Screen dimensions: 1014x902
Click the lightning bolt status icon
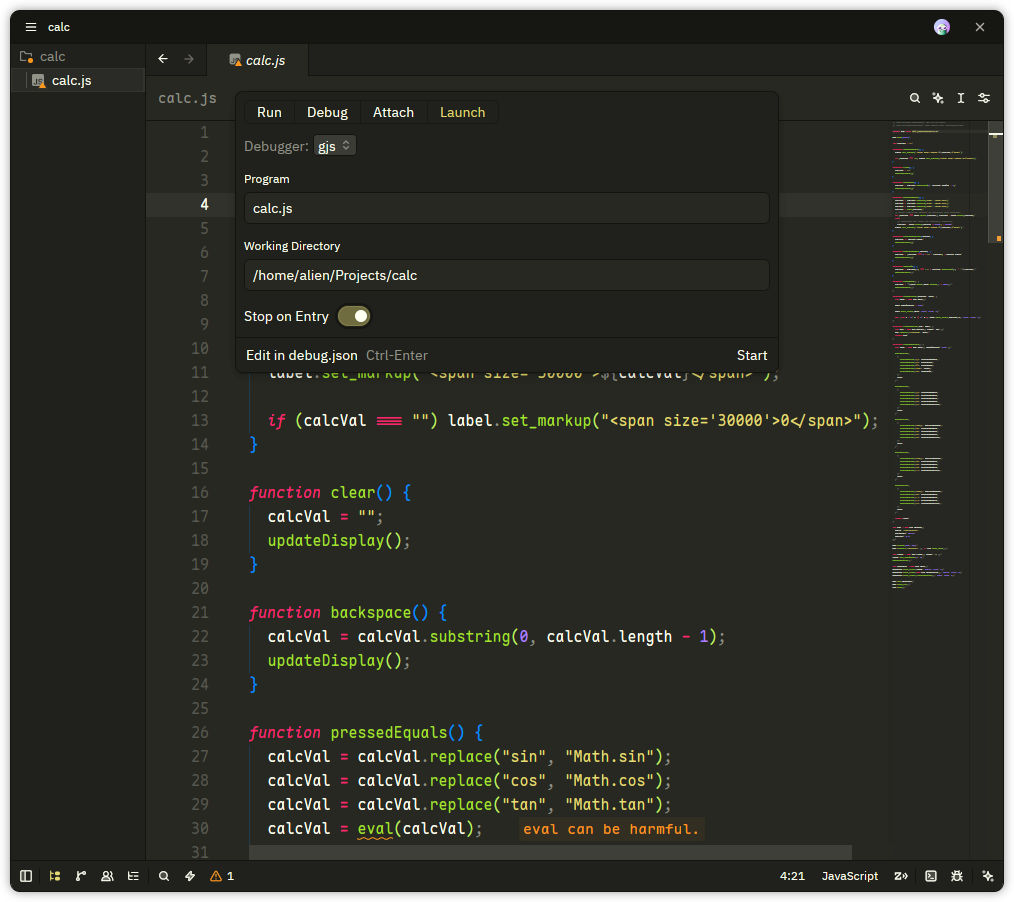[x=190, y=876]
